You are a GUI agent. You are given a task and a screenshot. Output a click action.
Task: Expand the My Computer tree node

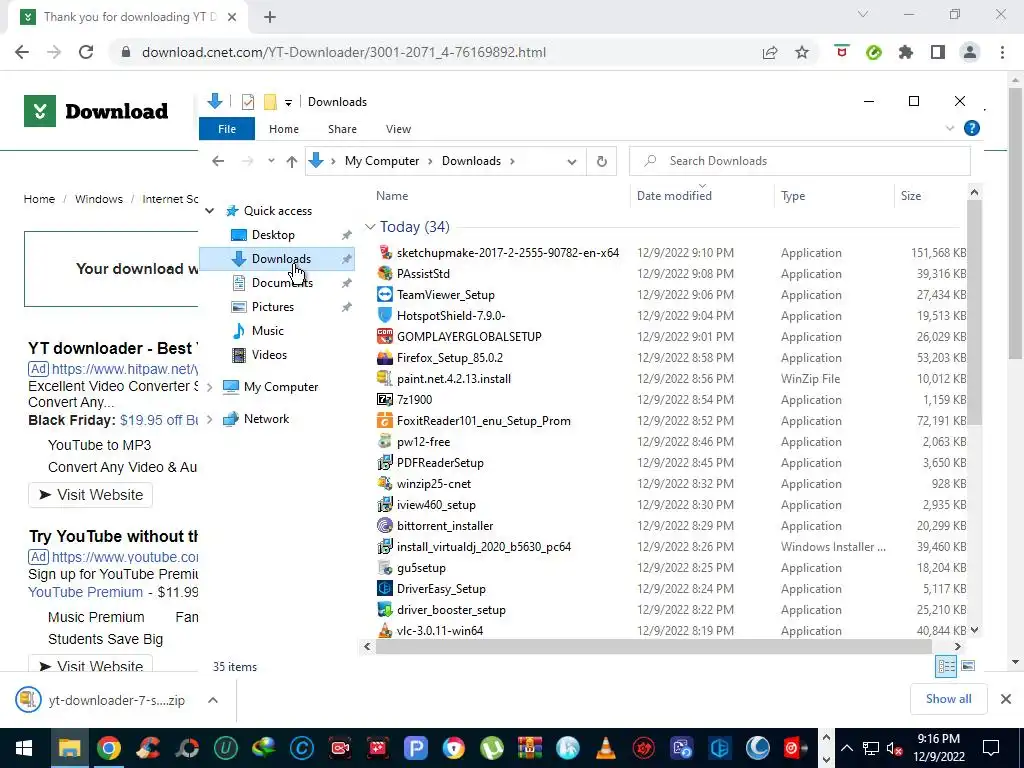pyautogui.click(x=210, y=387)
